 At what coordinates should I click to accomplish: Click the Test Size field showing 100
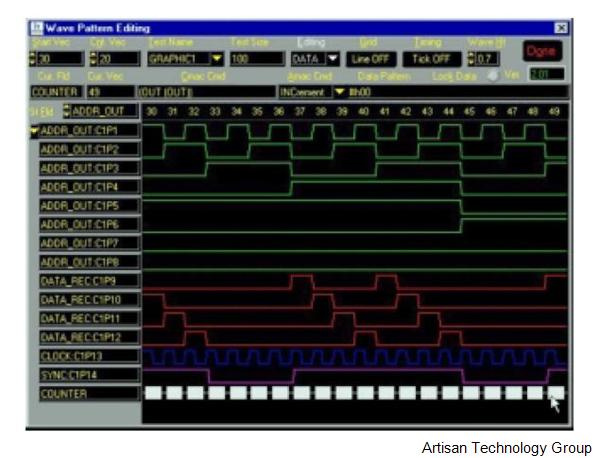[256, 59]
